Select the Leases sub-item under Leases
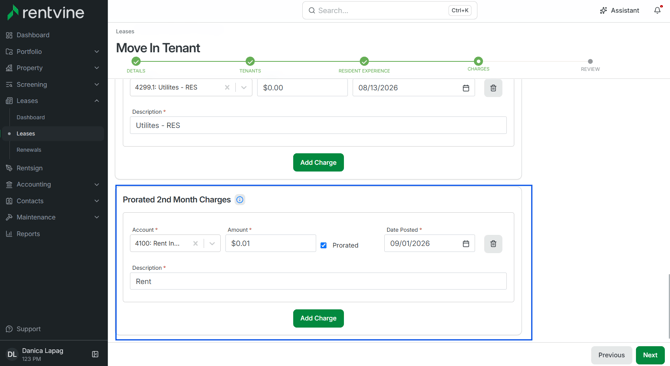The height and width of the screenshot is (366, 670). pyautogui.click(x=26, y=134)
